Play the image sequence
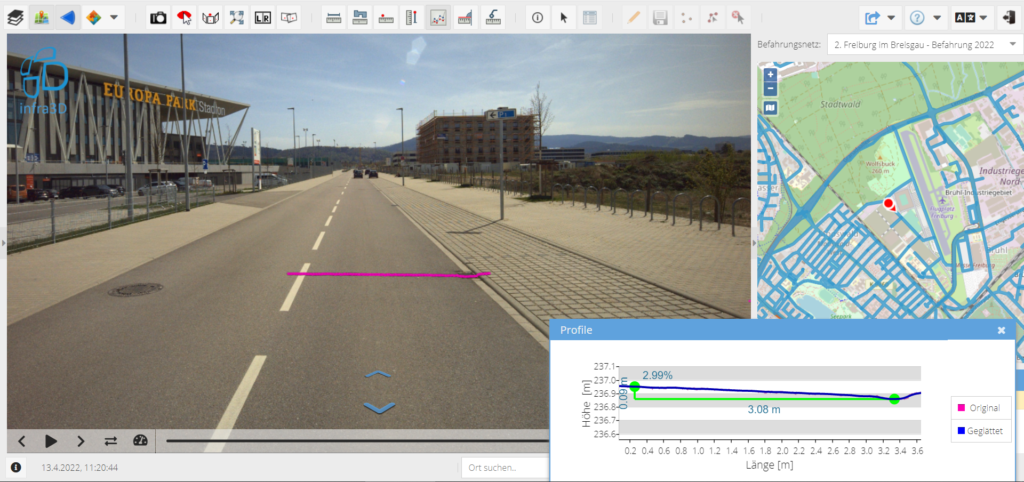 pyautogui.click(x=51, y=441)
